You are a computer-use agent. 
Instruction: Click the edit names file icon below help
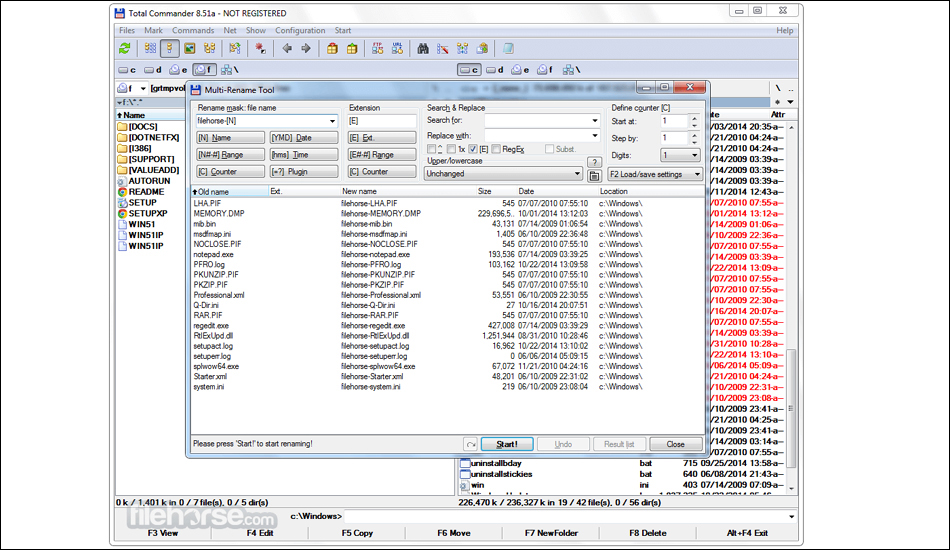click(x=594, y=176)
